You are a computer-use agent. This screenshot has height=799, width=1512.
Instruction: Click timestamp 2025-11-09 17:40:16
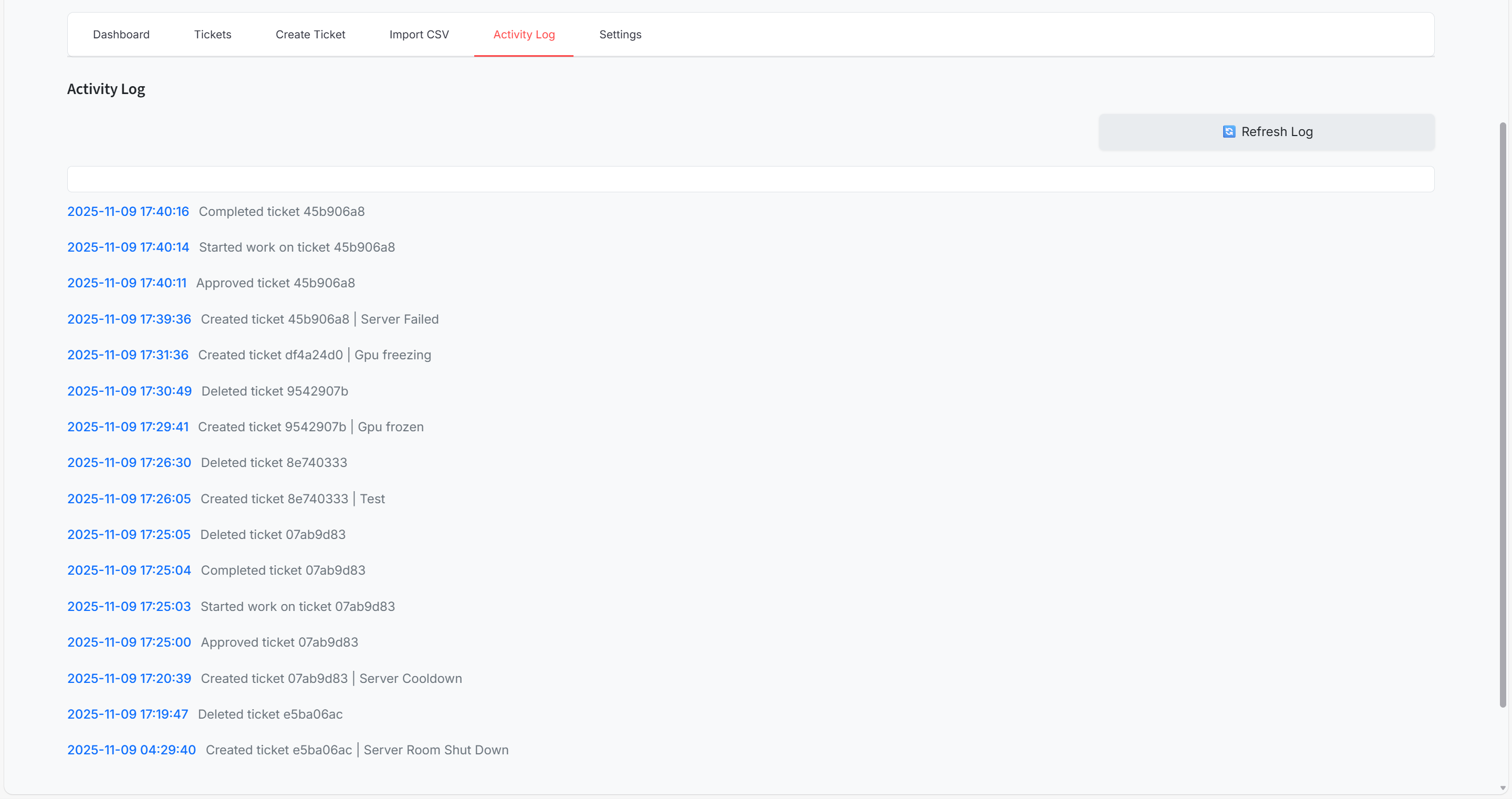128,211
